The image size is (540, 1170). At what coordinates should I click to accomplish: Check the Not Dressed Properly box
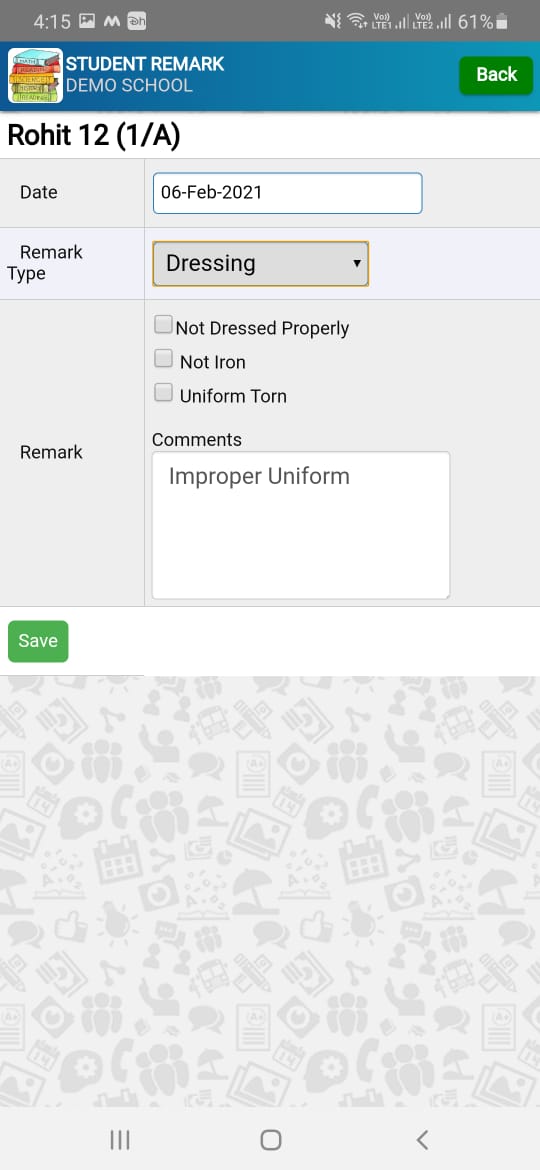tap(163, 325)
